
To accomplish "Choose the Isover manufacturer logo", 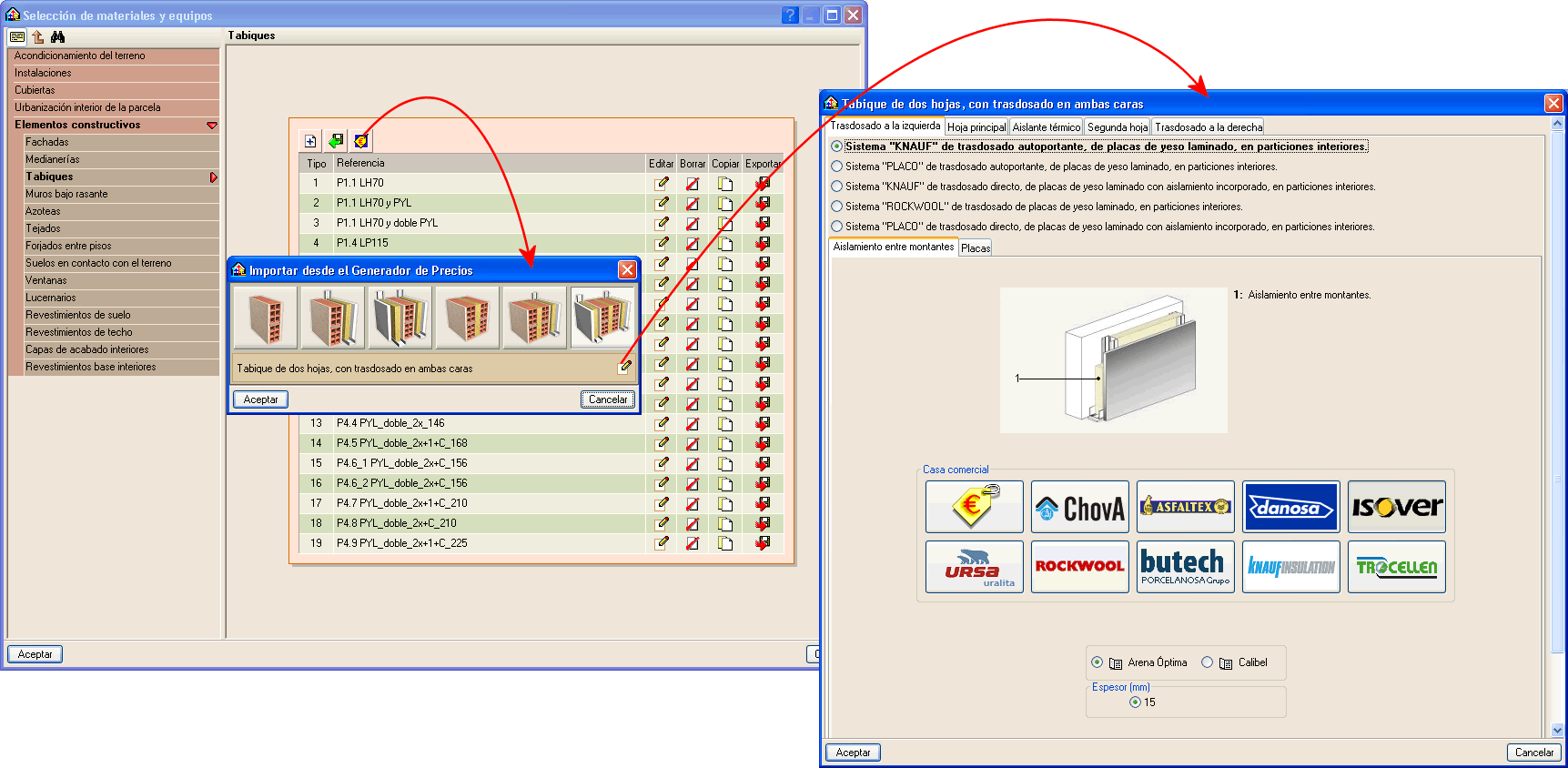I will pos(1397,507).
